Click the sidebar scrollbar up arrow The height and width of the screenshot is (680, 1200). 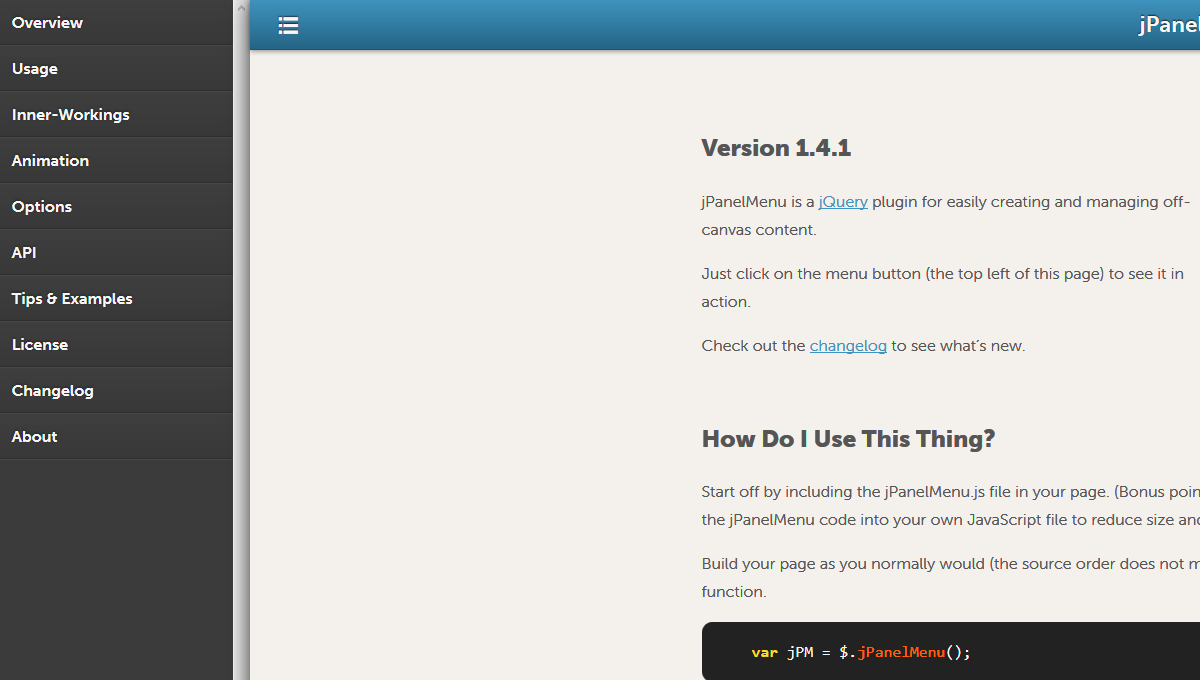click(241, 8)
